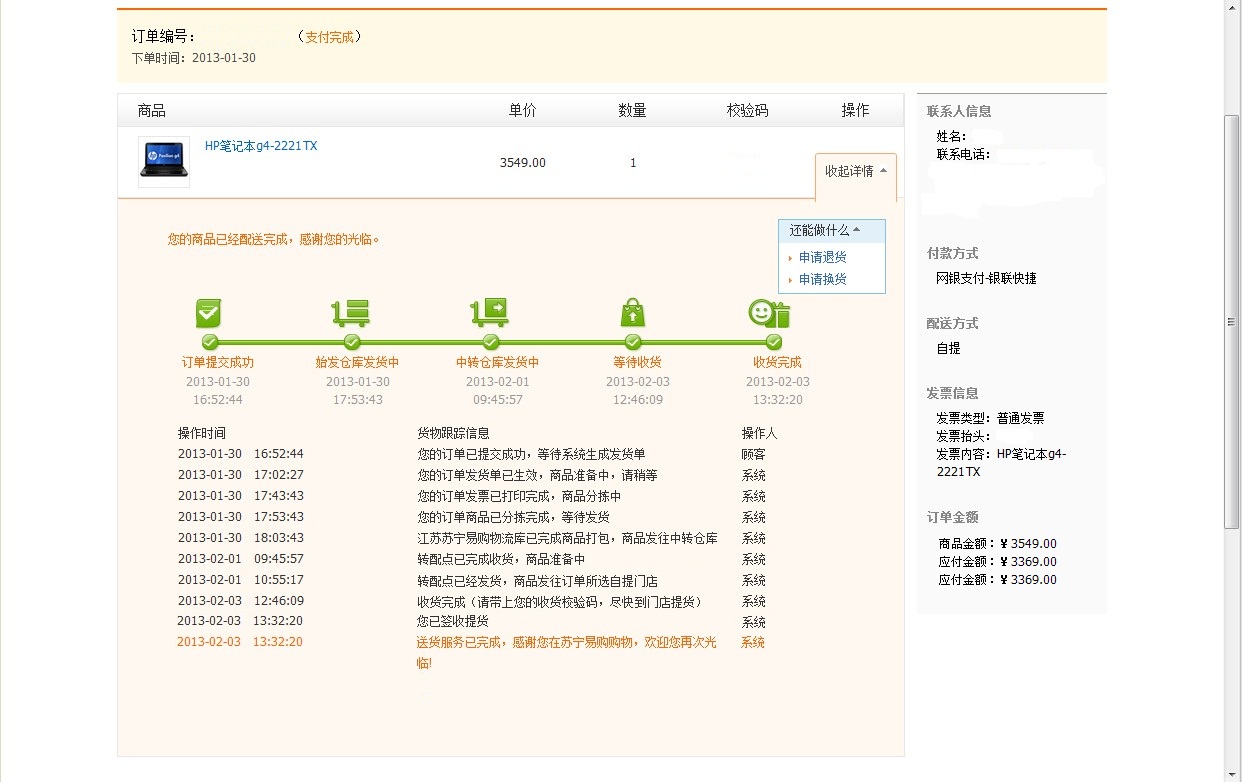1242x782 pixels.
Task: Click log entry 收货完成（请带上您的收货校验码
Action: pyautogui.click(x=560, y=601)
